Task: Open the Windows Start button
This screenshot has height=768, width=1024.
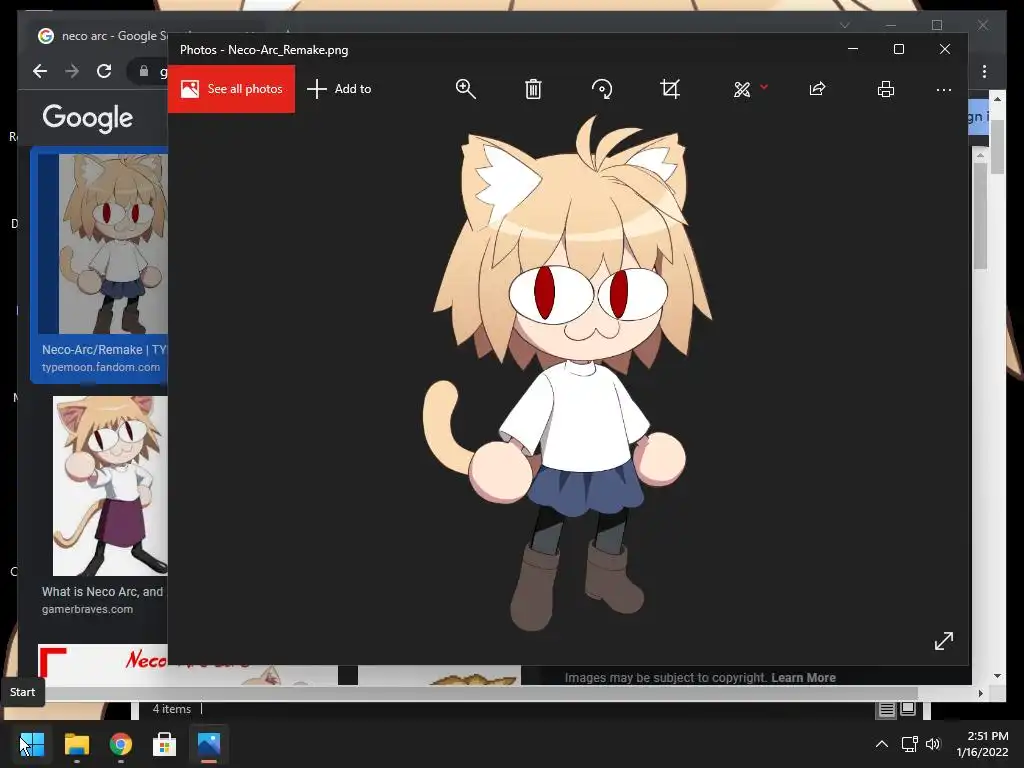Action: pyautogui.click(x=31, y=744)
